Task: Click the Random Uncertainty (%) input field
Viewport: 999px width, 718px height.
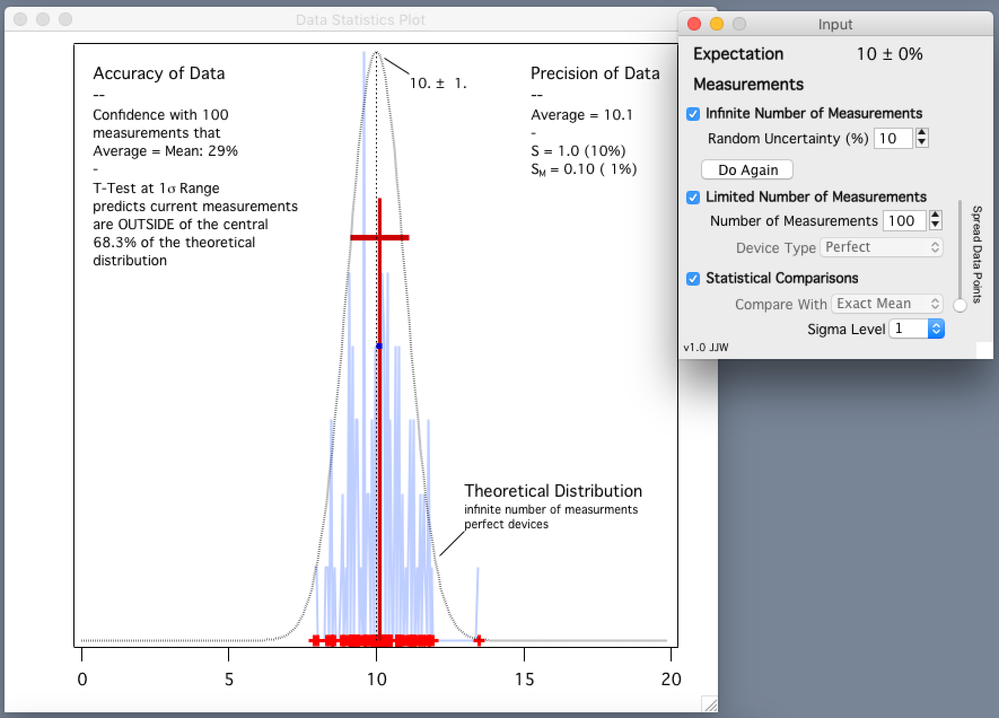Action: click(x=892, y=139)
